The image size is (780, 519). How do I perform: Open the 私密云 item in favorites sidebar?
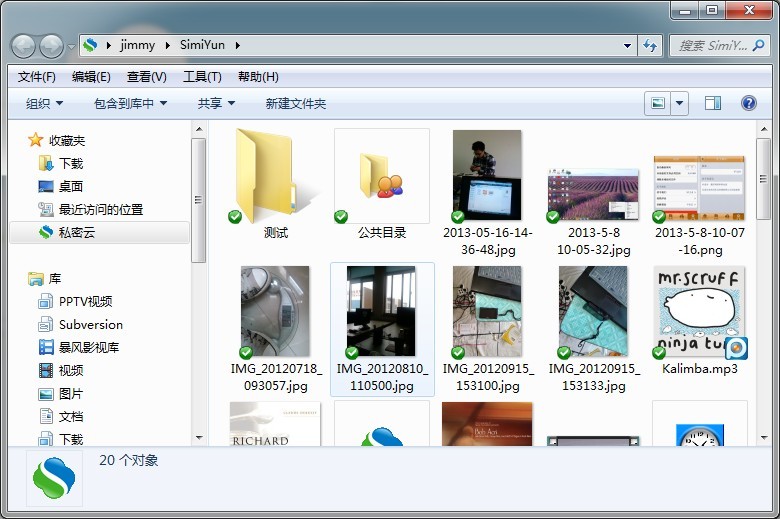76,232
